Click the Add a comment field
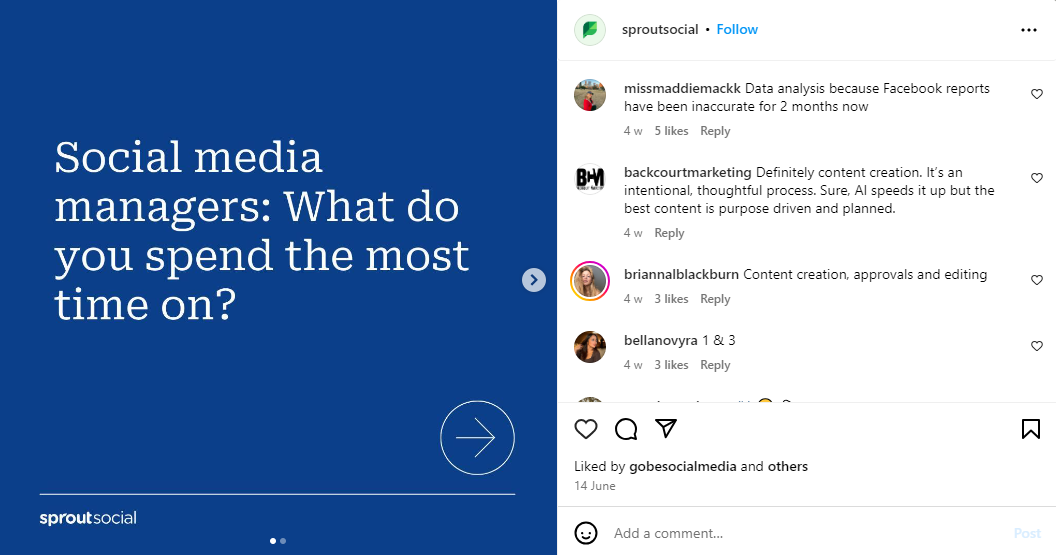The image size is (1056, 555). tap(808, 533)
